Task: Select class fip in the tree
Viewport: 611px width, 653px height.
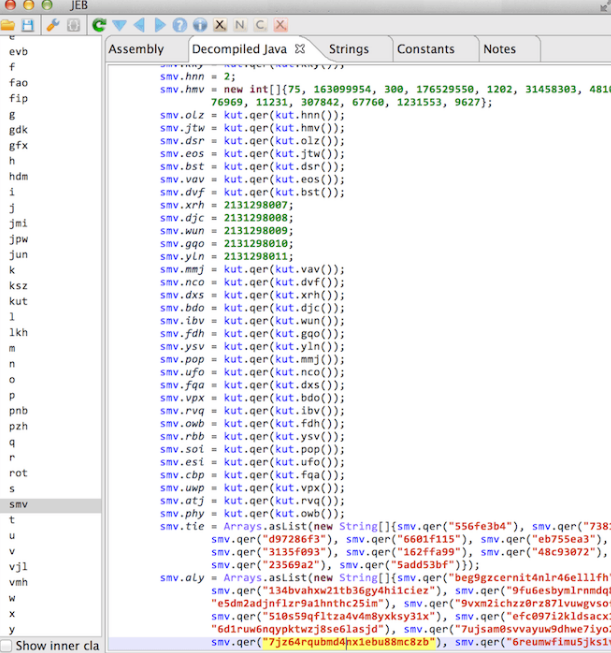Action: pyautogui.click(x=19, y=99)
